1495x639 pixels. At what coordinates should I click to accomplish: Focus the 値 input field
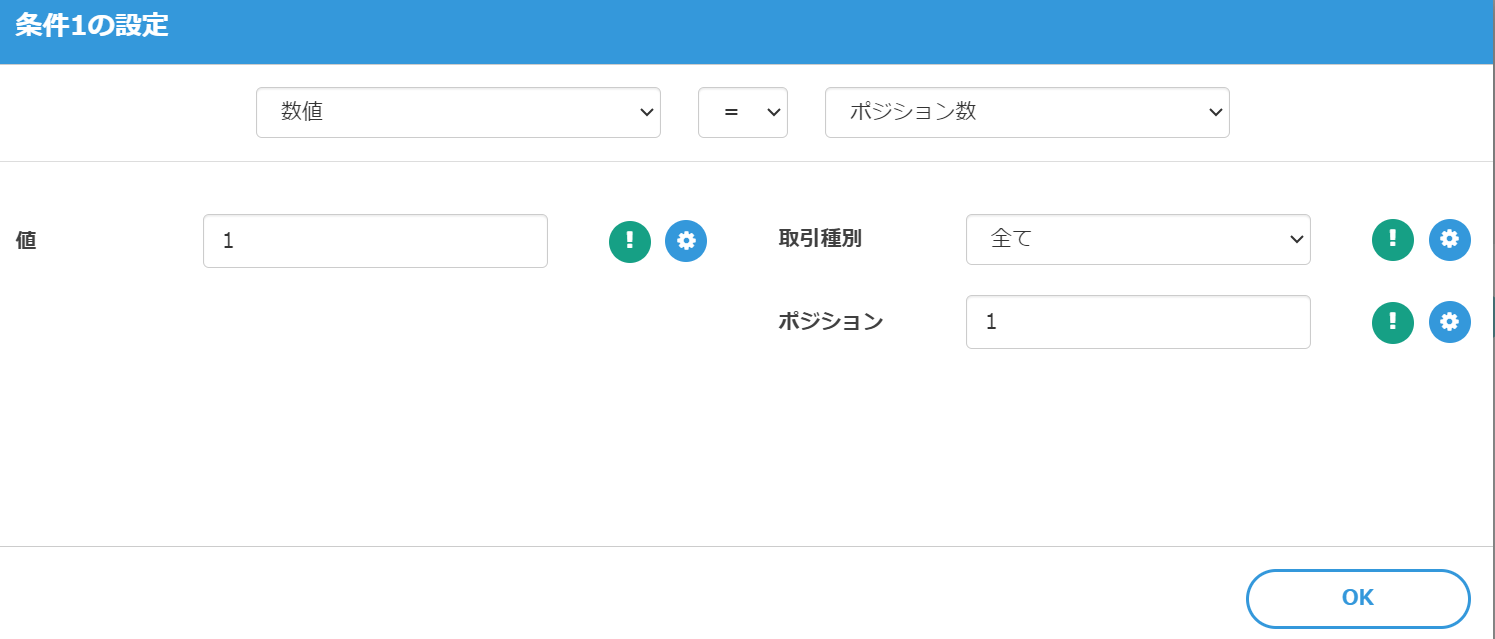(375, 241)
